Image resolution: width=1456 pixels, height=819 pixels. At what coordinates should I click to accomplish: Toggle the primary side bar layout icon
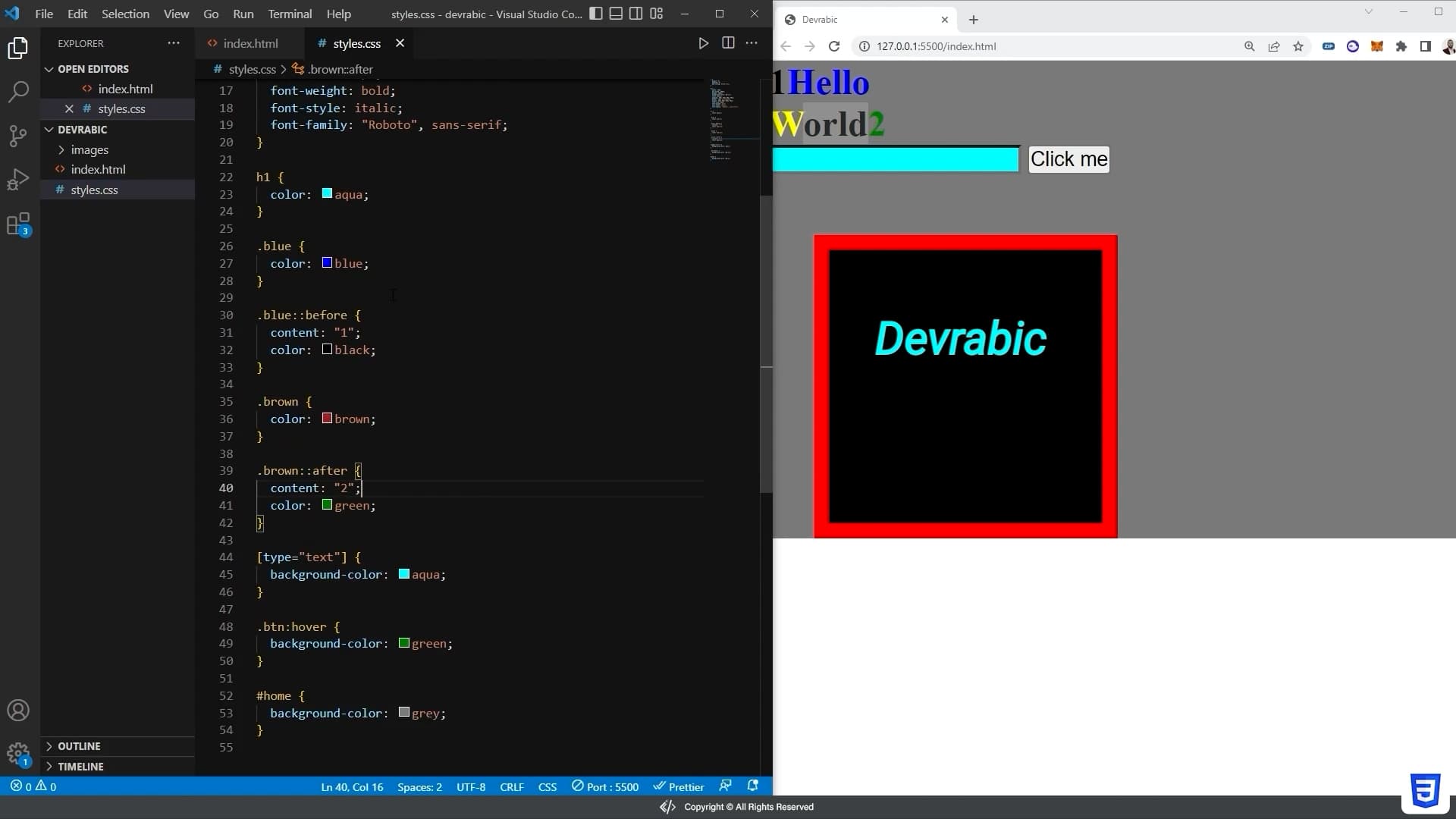596,14
